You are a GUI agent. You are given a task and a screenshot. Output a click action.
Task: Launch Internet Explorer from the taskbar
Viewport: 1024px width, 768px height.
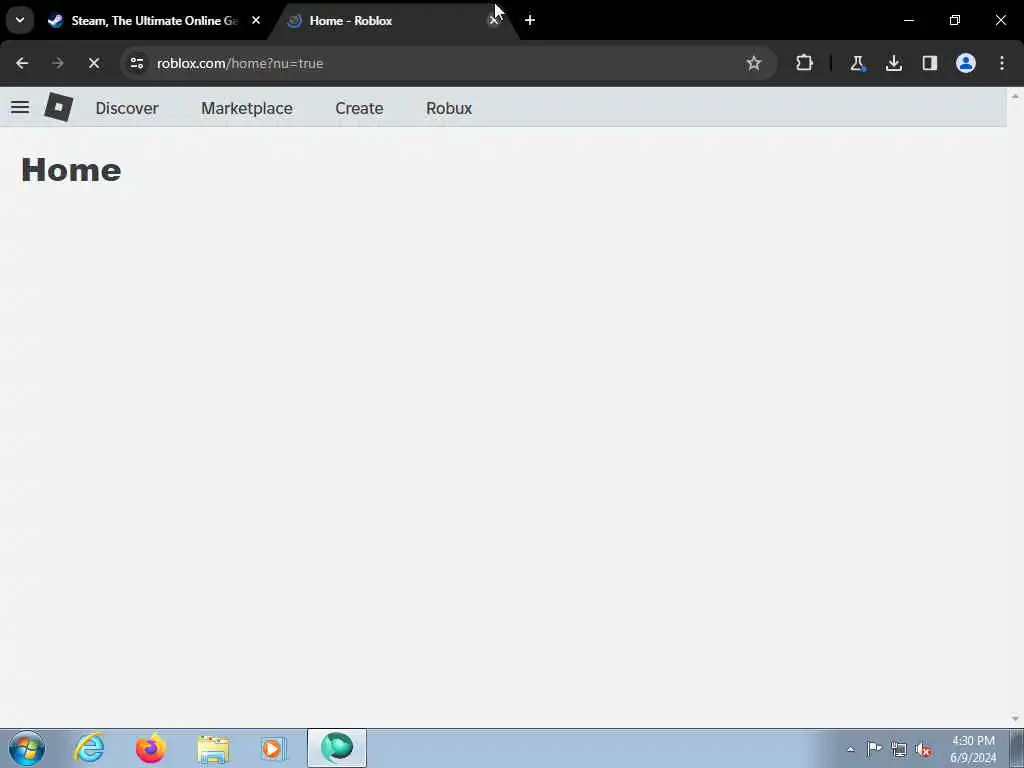click(x=89, y=748)
